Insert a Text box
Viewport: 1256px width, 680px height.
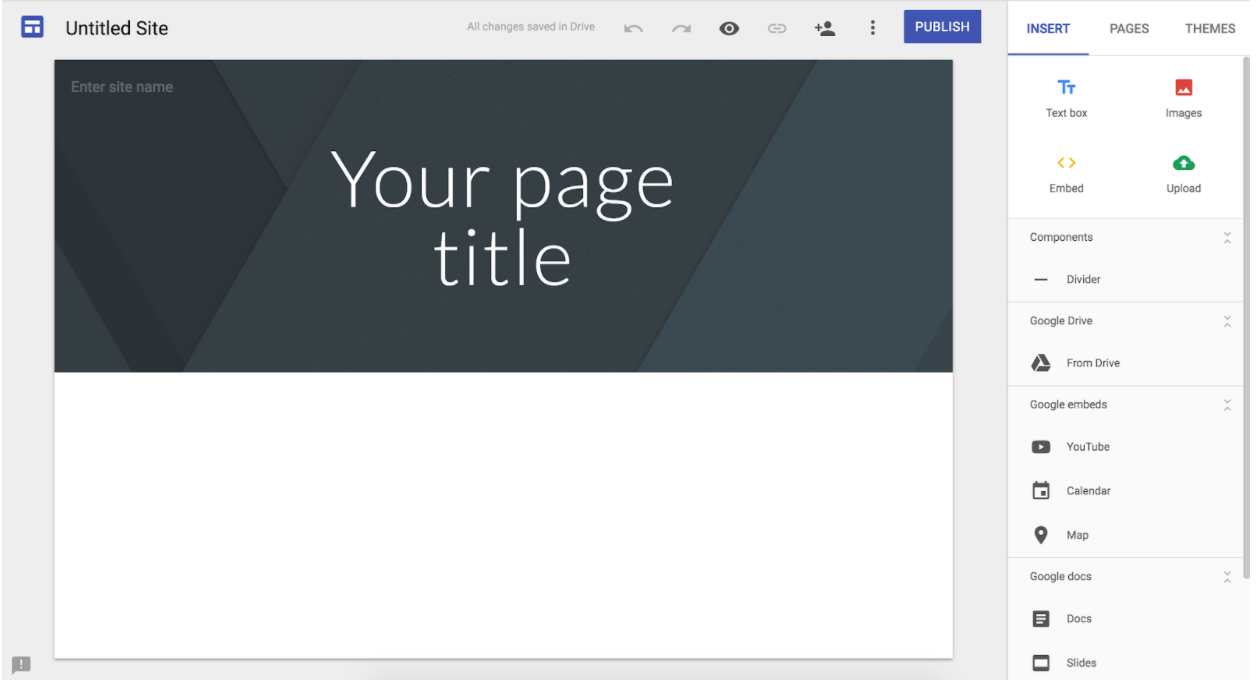tap(1066, 98)
